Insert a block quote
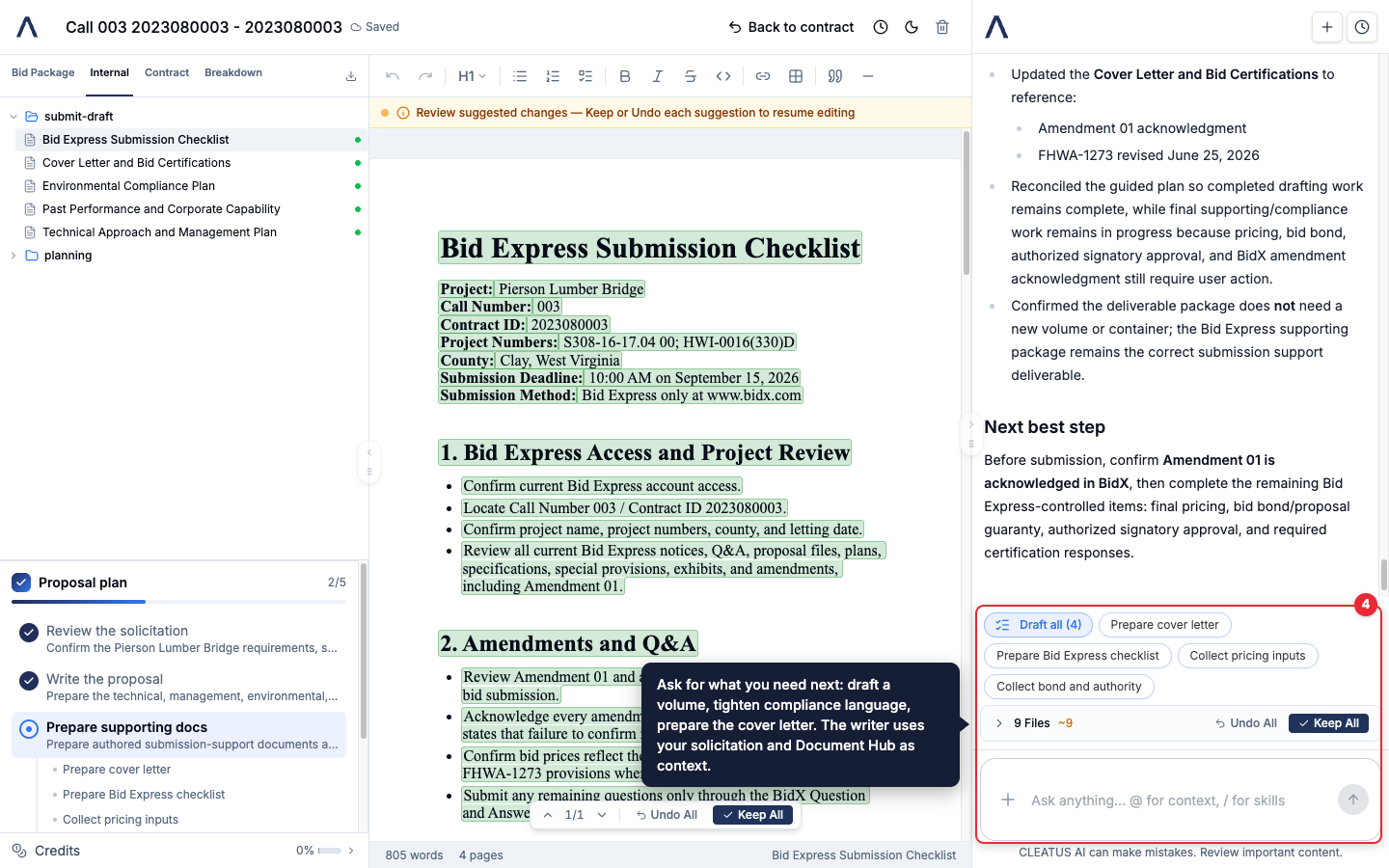Screen dimensions: 1389x868 835,76
